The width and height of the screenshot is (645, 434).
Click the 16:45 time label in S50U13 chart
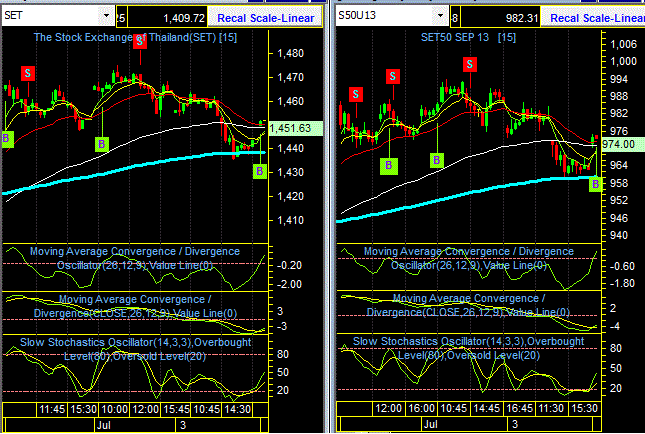pos(518,409)
